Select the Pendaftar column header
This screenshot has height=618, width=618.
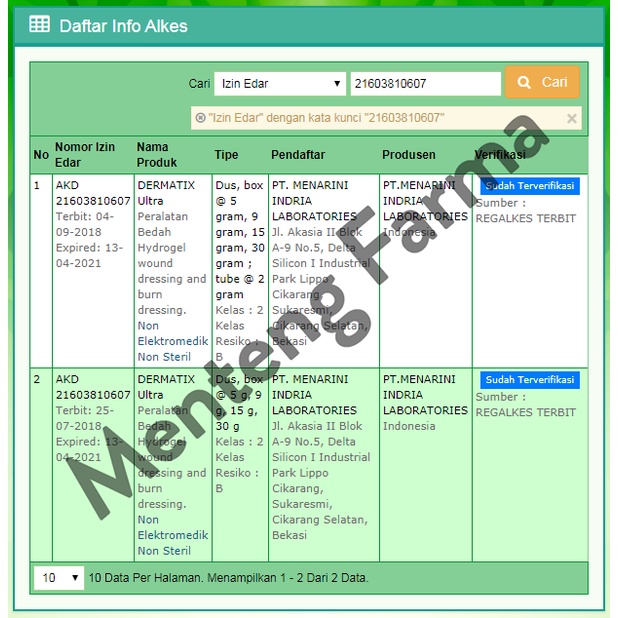(298, 155)
